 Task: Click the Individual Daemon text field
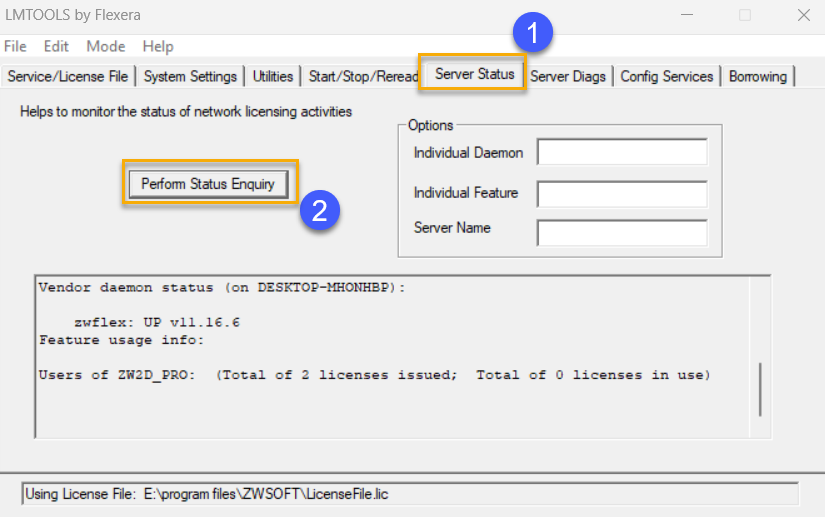click(x=621, y=152)
